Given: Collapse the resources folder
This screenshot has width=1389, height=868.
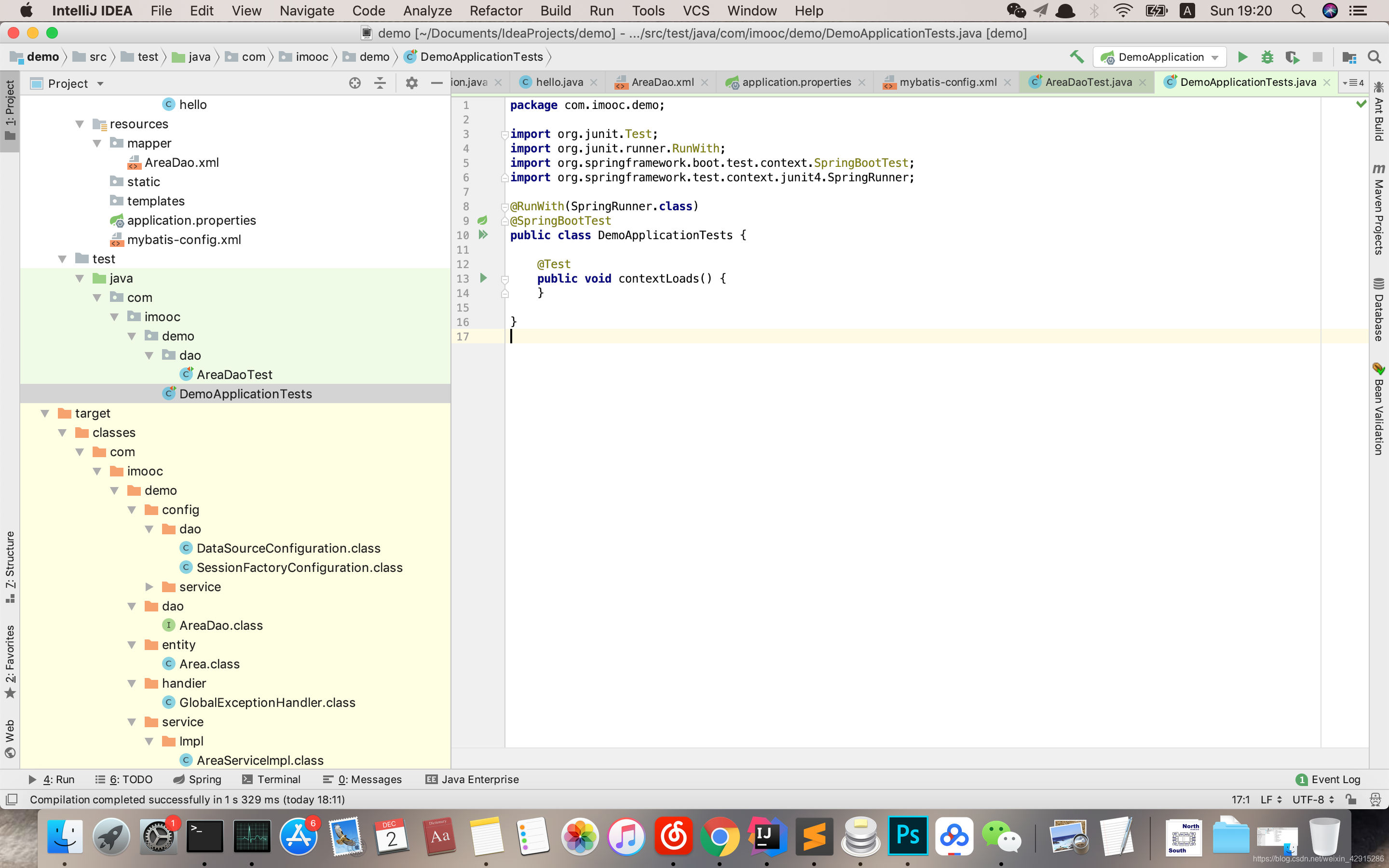Looking at the screenshot, I should click(x=80, y=124).
